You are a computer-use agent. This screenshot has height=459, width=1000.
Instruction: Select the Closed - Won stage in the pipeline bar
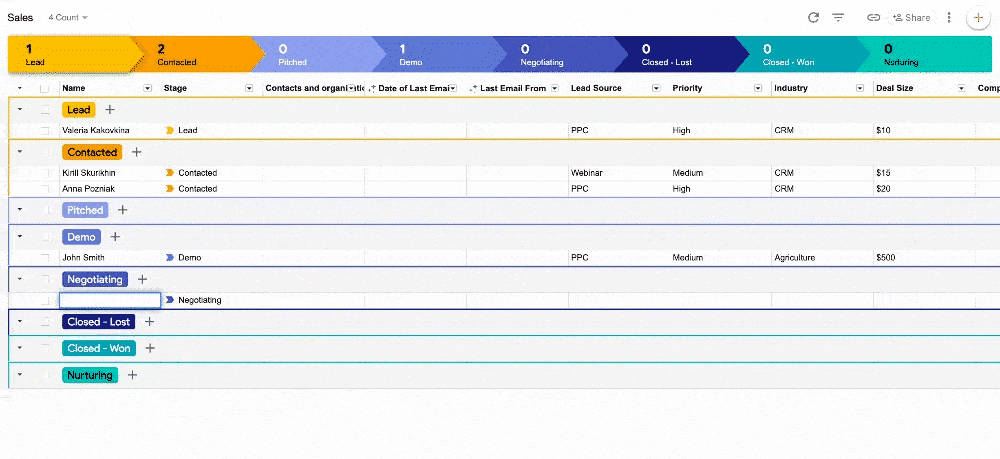[x=805, y=54]
